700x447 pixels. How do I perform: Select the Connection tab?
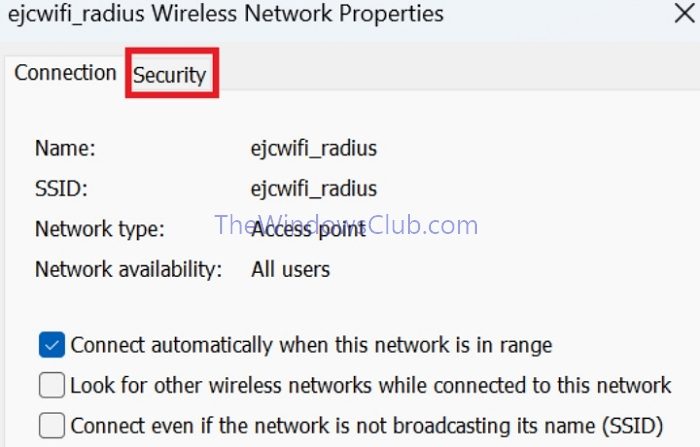point(66,73)
